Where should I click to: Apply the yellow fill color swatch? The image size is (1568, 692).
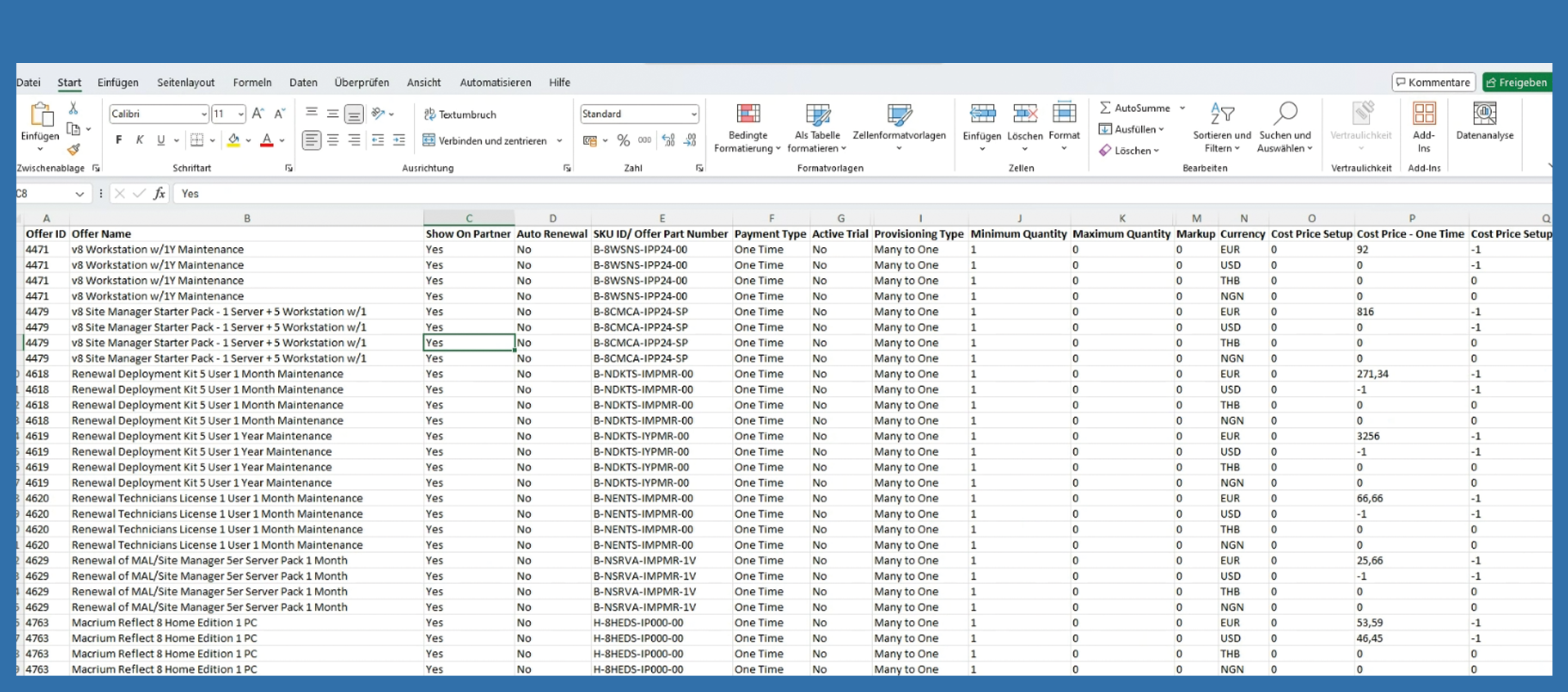[x=234, y=141]
